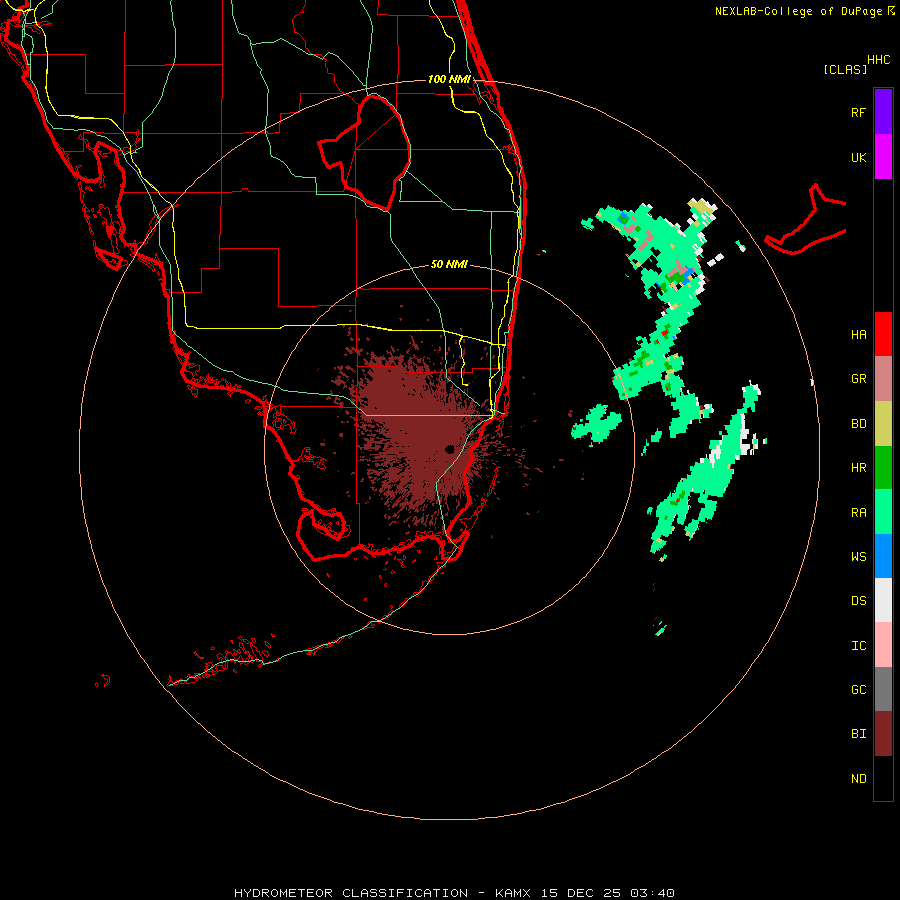Click the HHC product label
Image resolution: width=900 pixels, height=900 pixels.
878,60
